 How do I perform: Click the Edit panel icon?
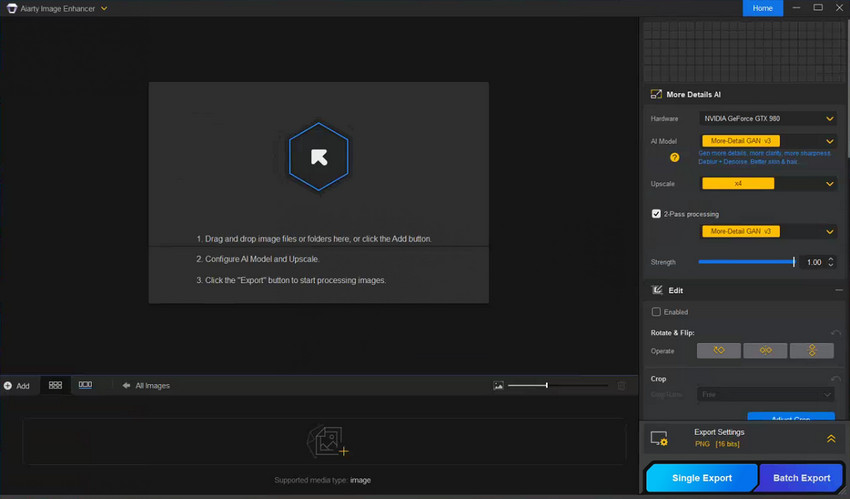click(x=657, y=290)
